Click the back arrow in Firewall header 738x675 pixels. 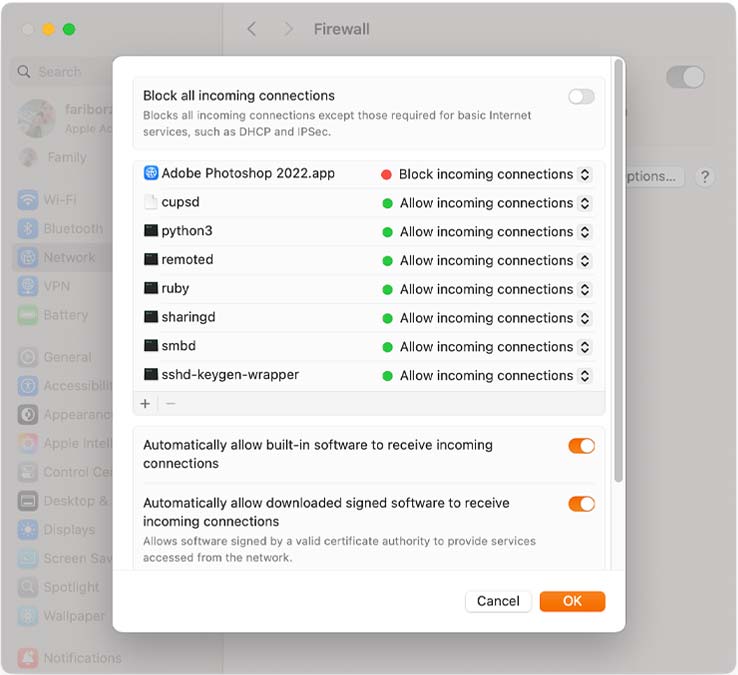point(252,29)
